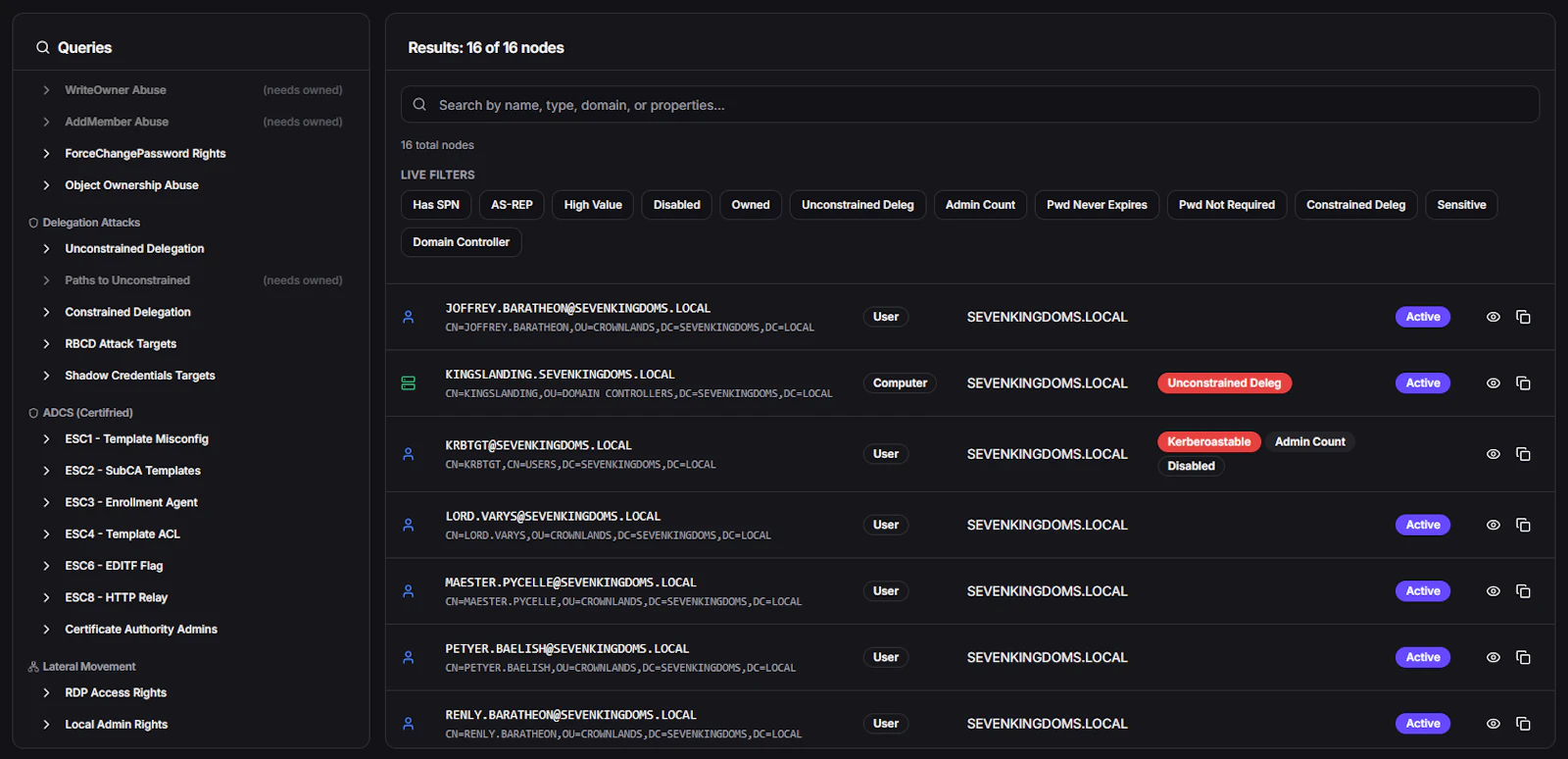Image resolution: width=1568 pixels, height=759 pixels.
Task: Click the user icon for PETYER.BAELISH
Action: [409, 657]
